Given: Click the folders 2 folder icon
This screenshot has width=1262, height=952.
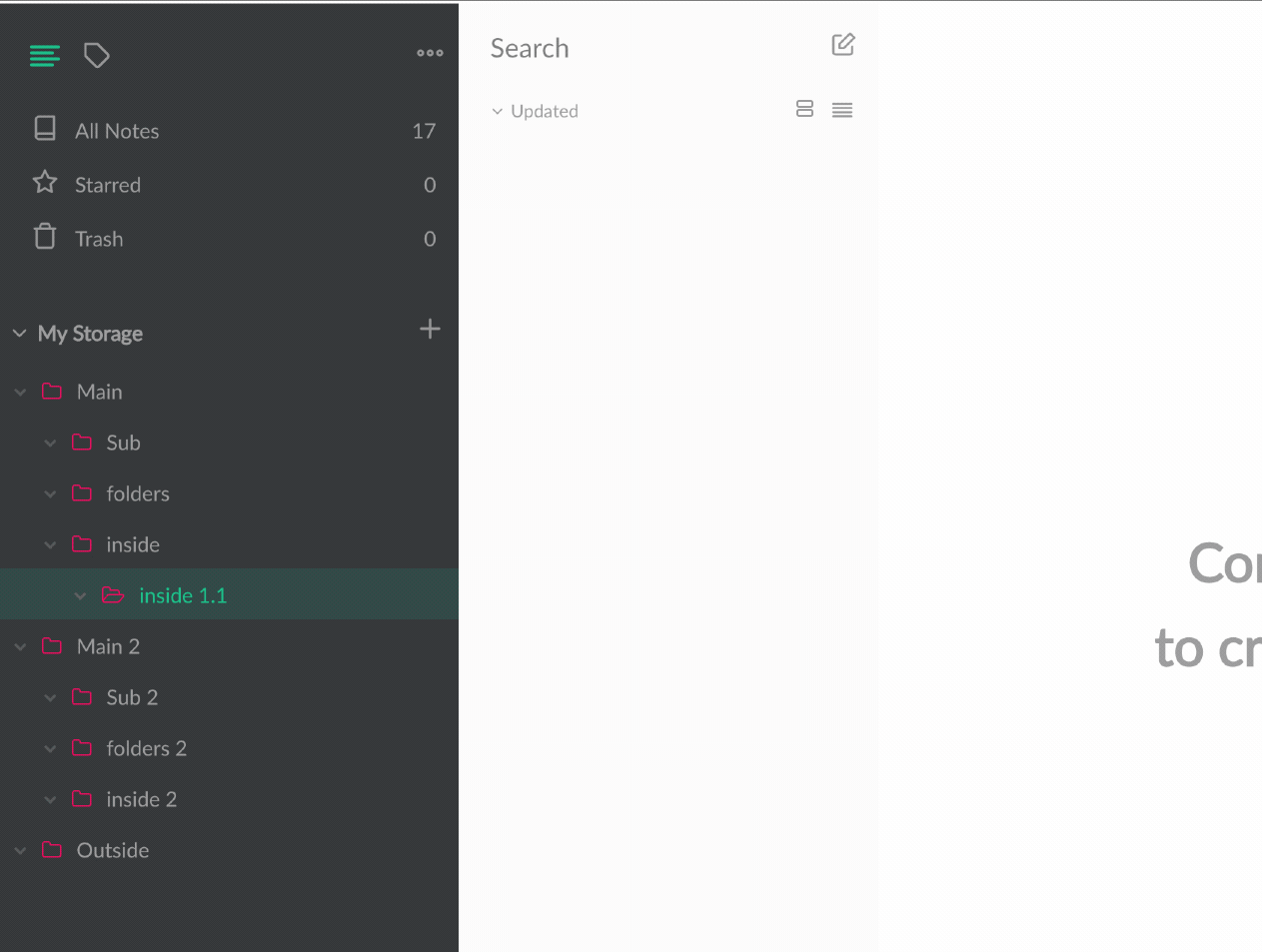Looking at the screenshot, I should tap(82, 748).
